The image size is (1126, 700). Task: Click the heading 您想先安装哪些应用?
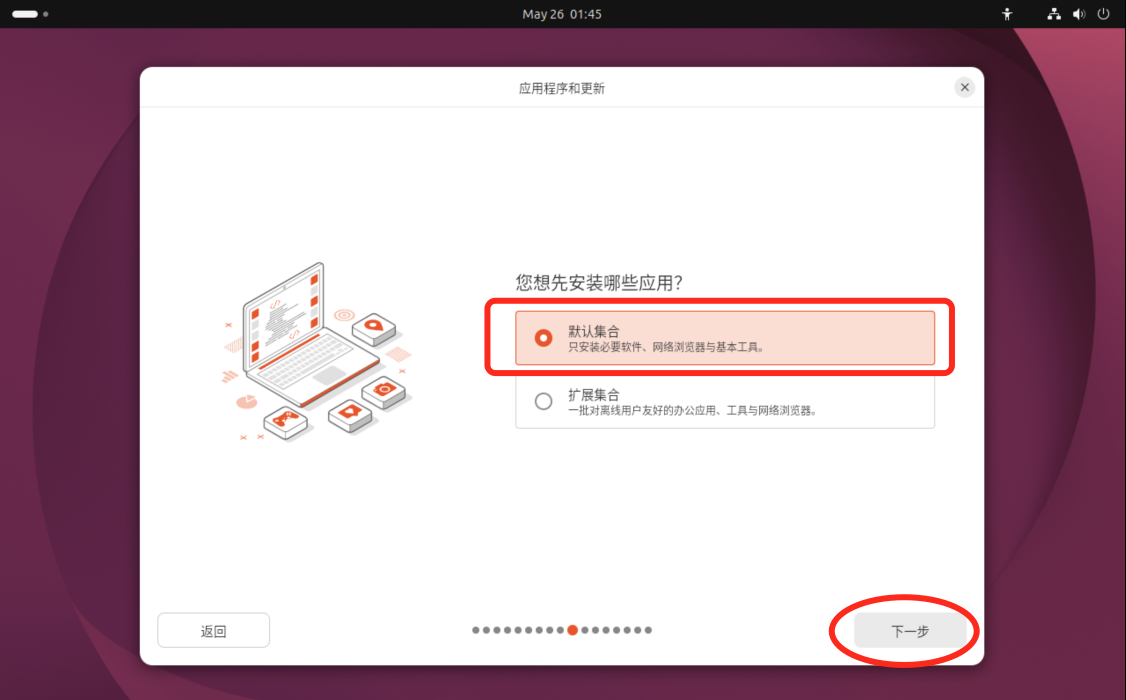[599, 282]
